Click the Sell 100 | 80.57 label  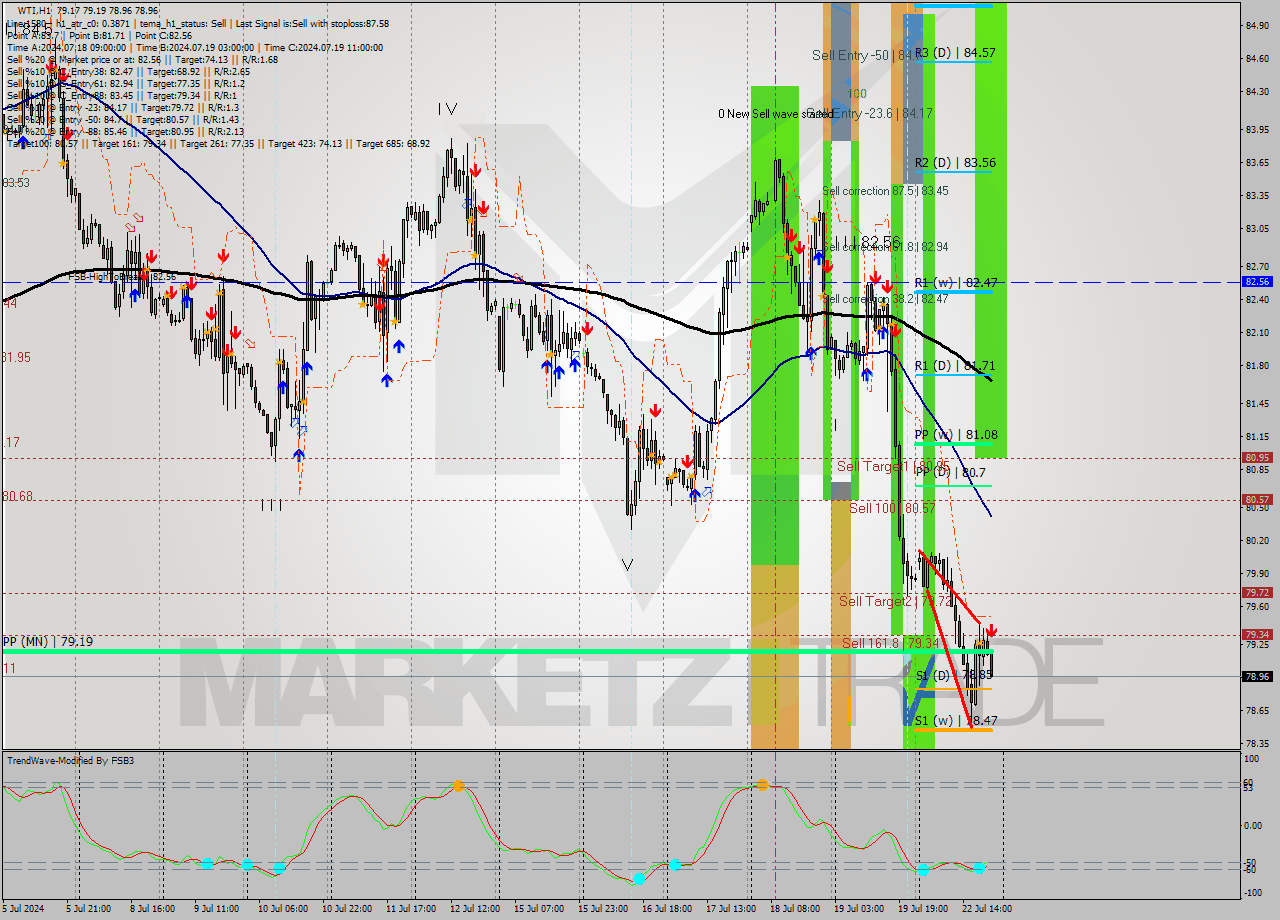point(892,508)
